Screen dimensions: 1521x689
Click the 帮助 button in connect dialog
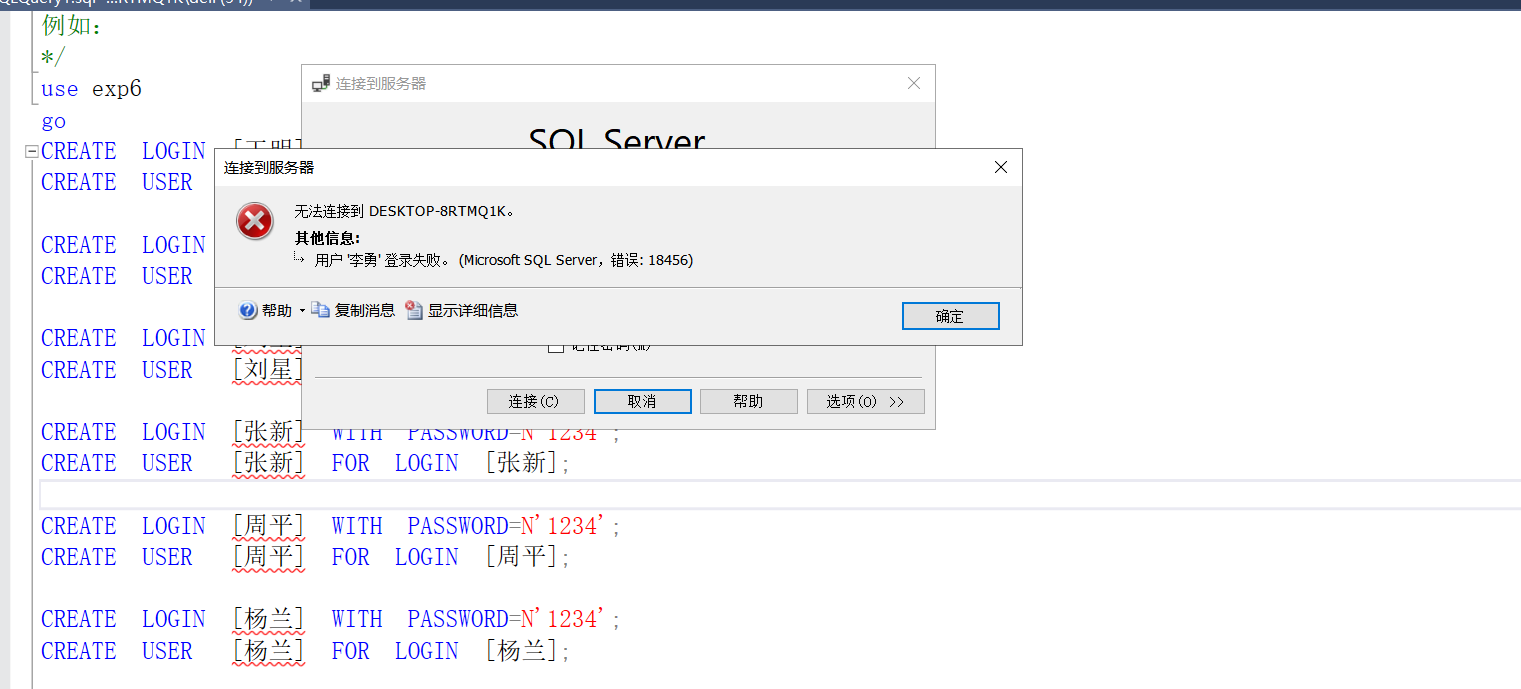748,401
